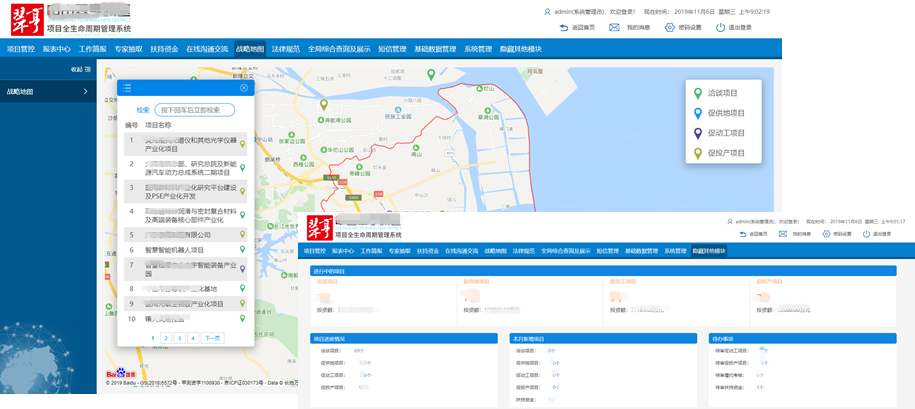Close the project list panel
The width and height of the screenshot is (915, 409).
[x=243, y=88]
